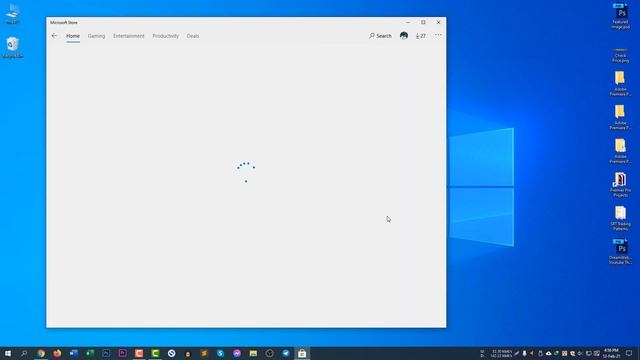Select the Check Price.png desktop file
The width and height of the screenshot is (640, 360).
pos(620,55)
